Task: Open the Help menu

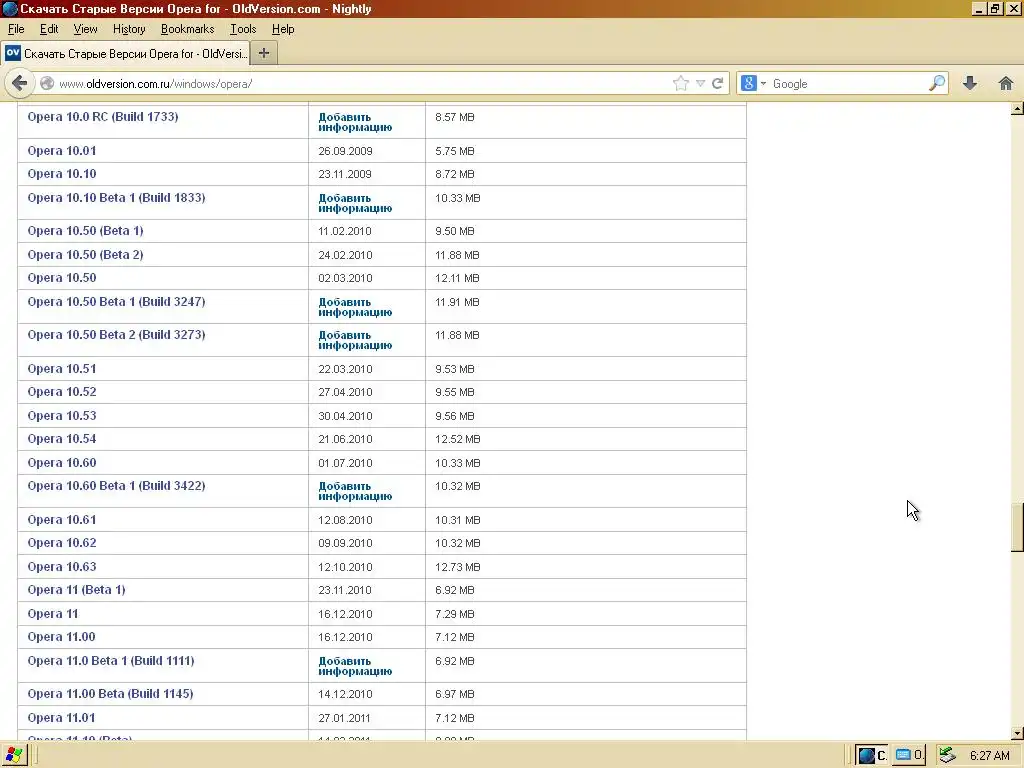Action: point(283,29)
